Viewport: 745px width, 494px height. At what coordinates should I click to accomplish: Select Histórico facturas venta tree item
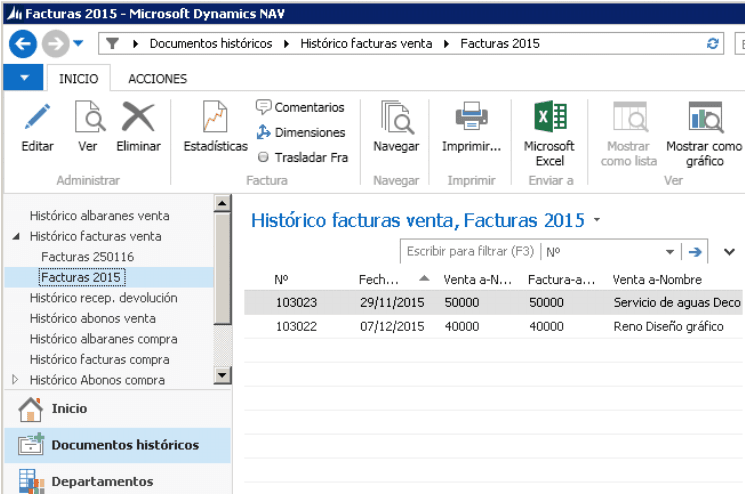tap(96, 236)
